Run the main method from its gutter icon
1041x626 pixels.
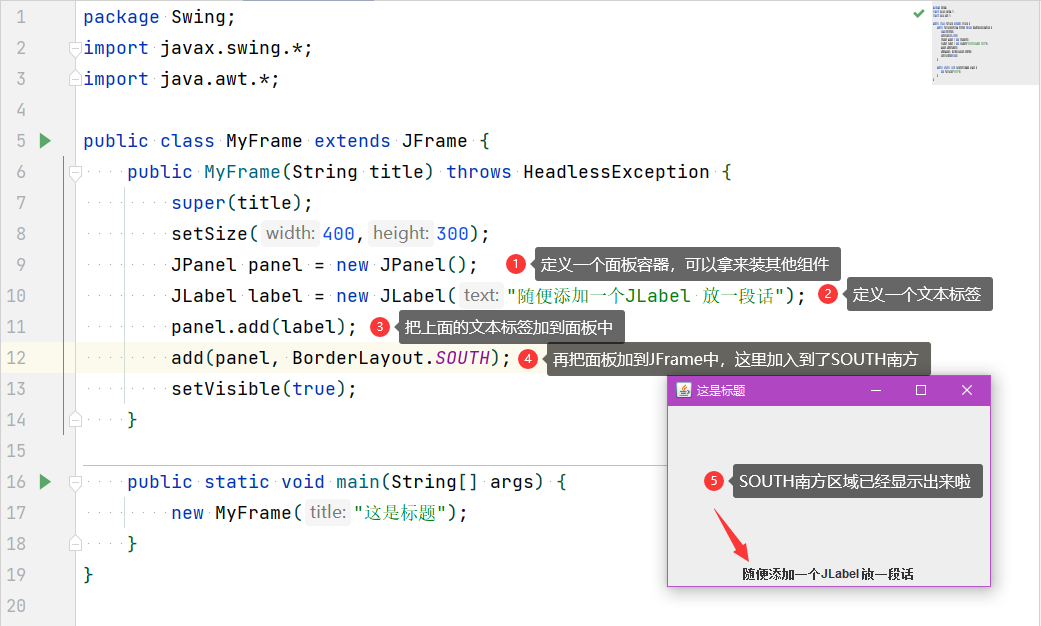pos(44,481)
